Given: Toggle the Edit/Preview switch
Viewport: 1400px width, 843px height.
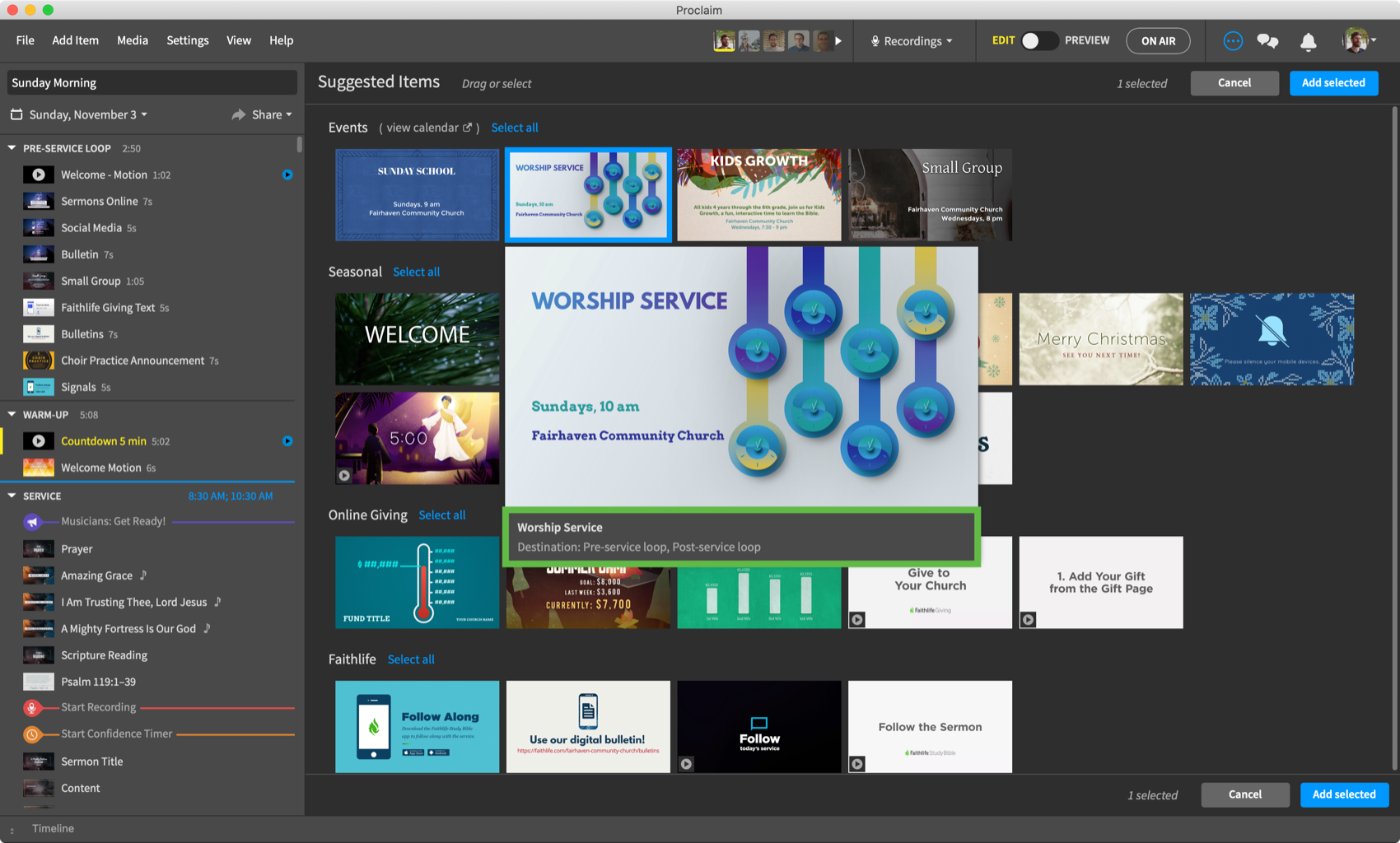Looking at the screenshot, I should tap(1038, 40).
